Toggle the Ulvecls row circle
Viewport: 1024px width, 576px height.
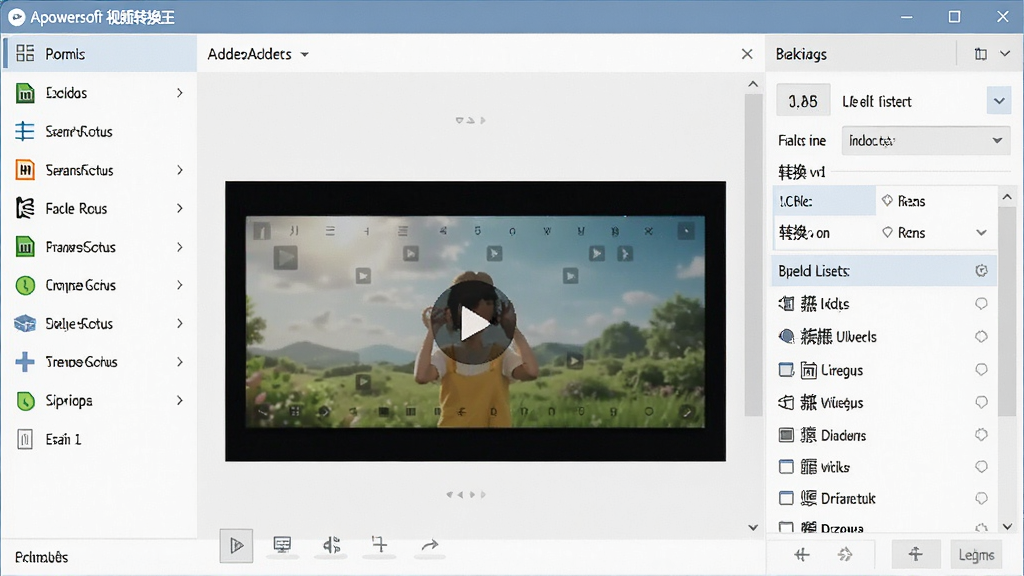point(981,336)
